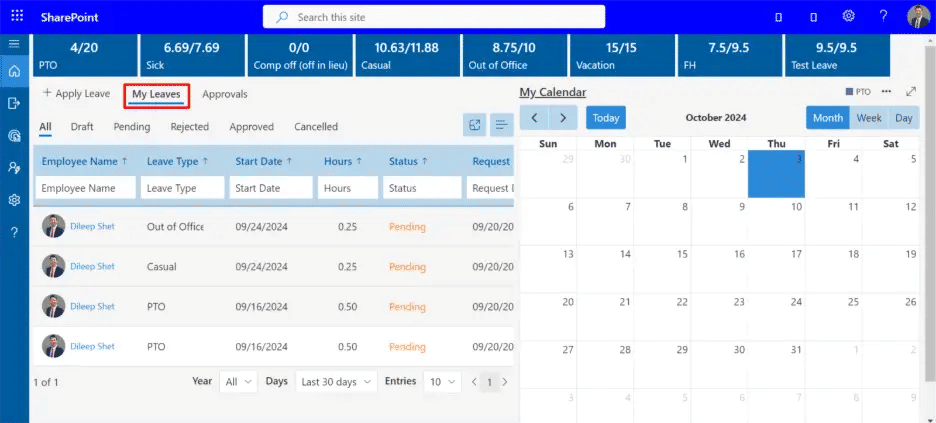Click the Leave Type filter input field
The width and height of the screenshot is (936, 423).
click(184, 188)
